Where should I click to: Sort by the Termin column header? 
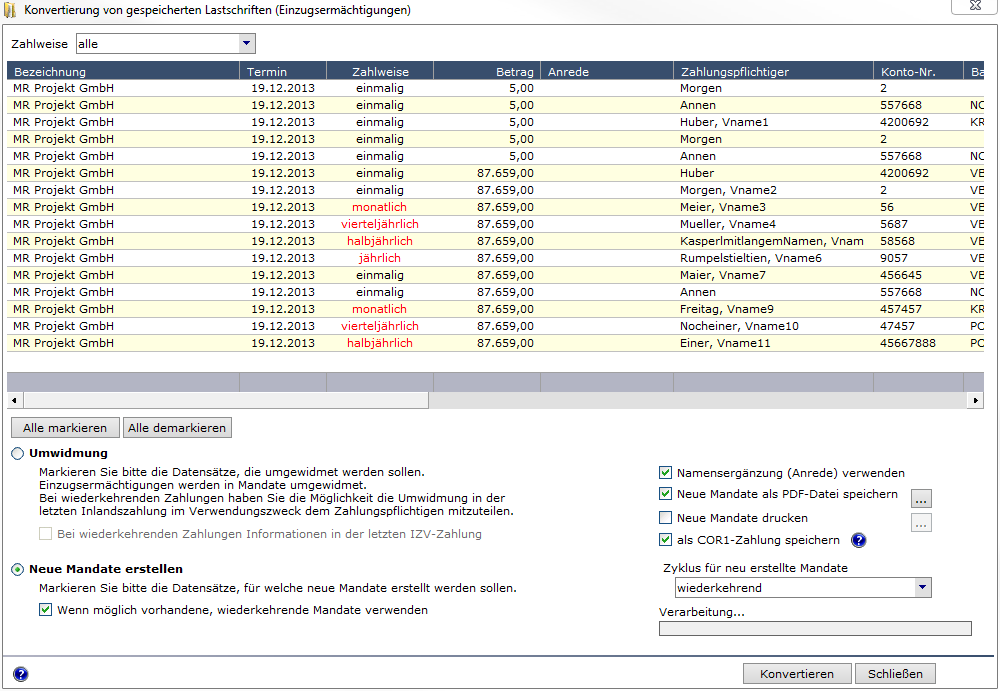coord(283,71)
